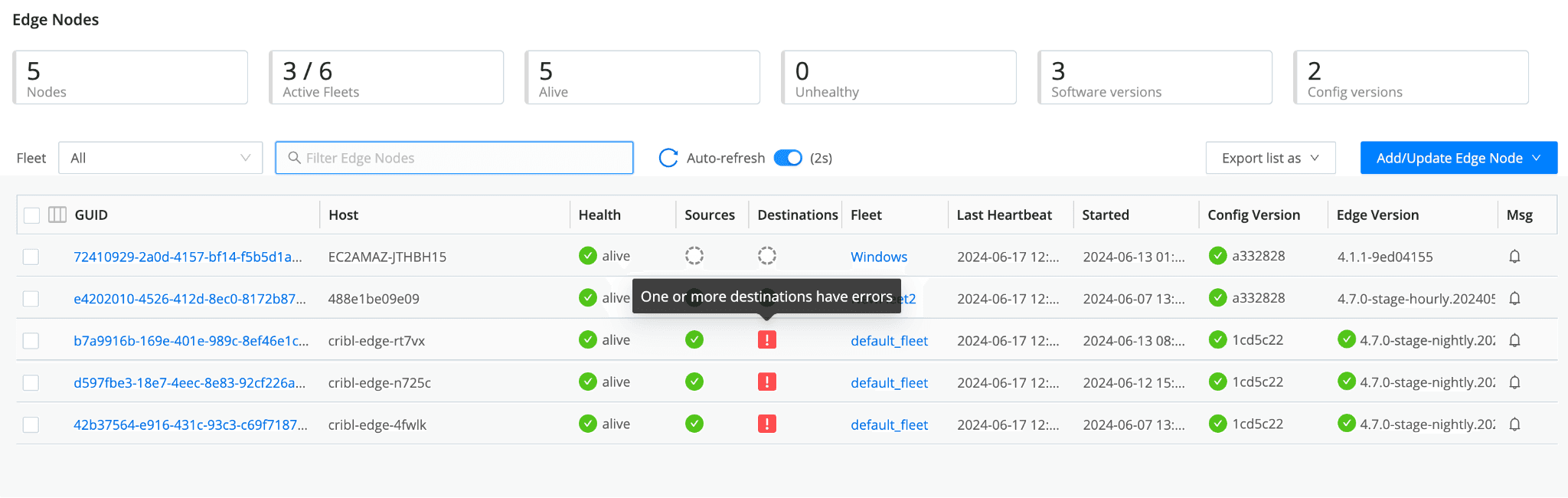Open the Fleet dropdown showing All
The height and width of the screenshot is (498, 1568).
[x=160, y=158]
